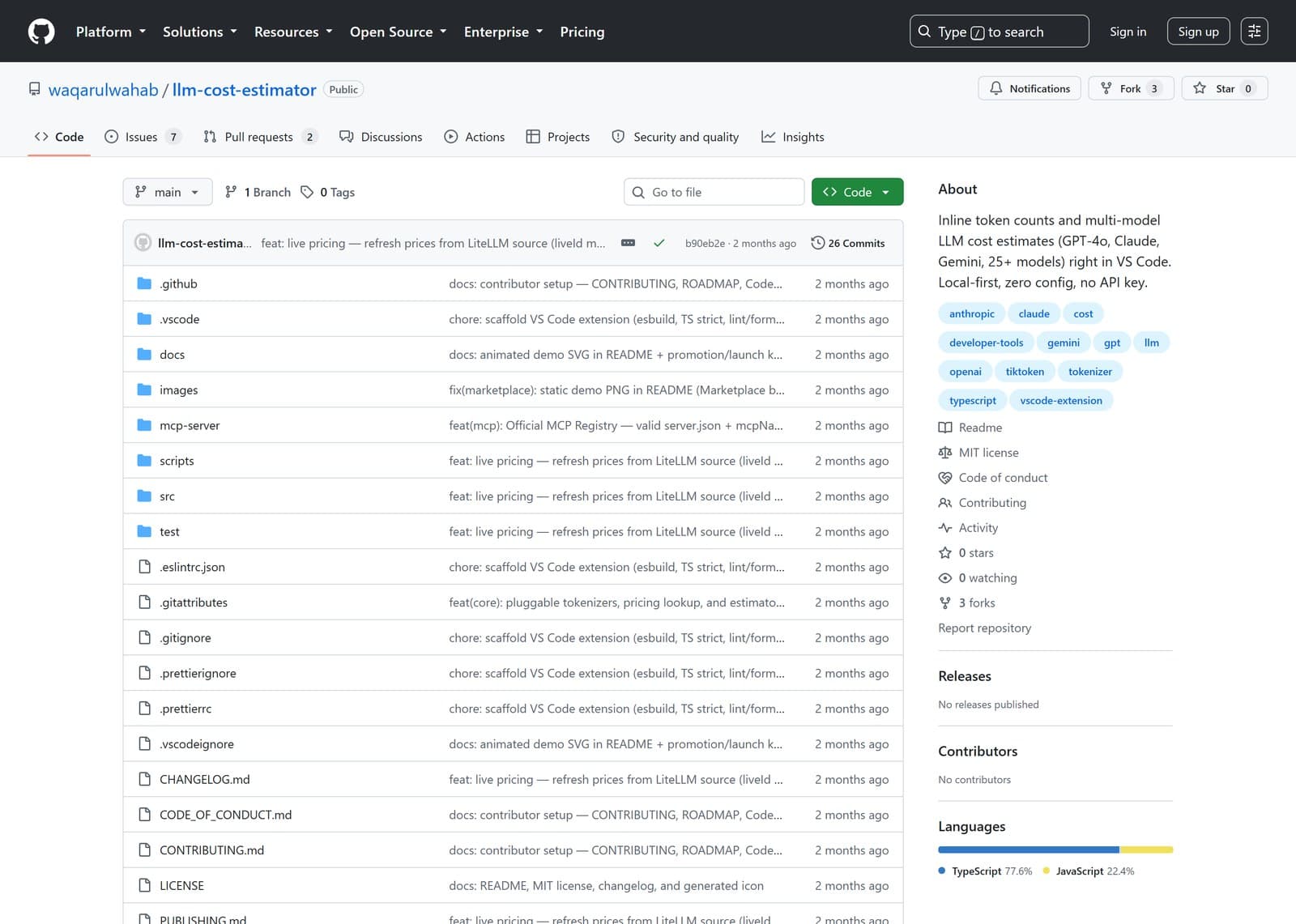
Task: Click the vscode-extension topic tag
Action: pyautogui.click(x=1061, y=400)
